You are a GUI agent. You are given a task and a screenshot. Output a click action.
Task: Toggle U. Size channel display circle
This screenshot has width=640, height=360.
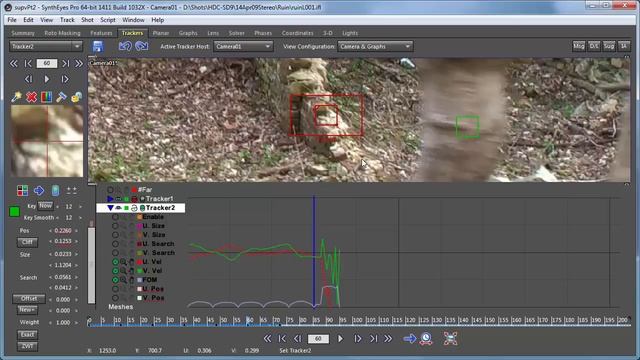[116, 226]
